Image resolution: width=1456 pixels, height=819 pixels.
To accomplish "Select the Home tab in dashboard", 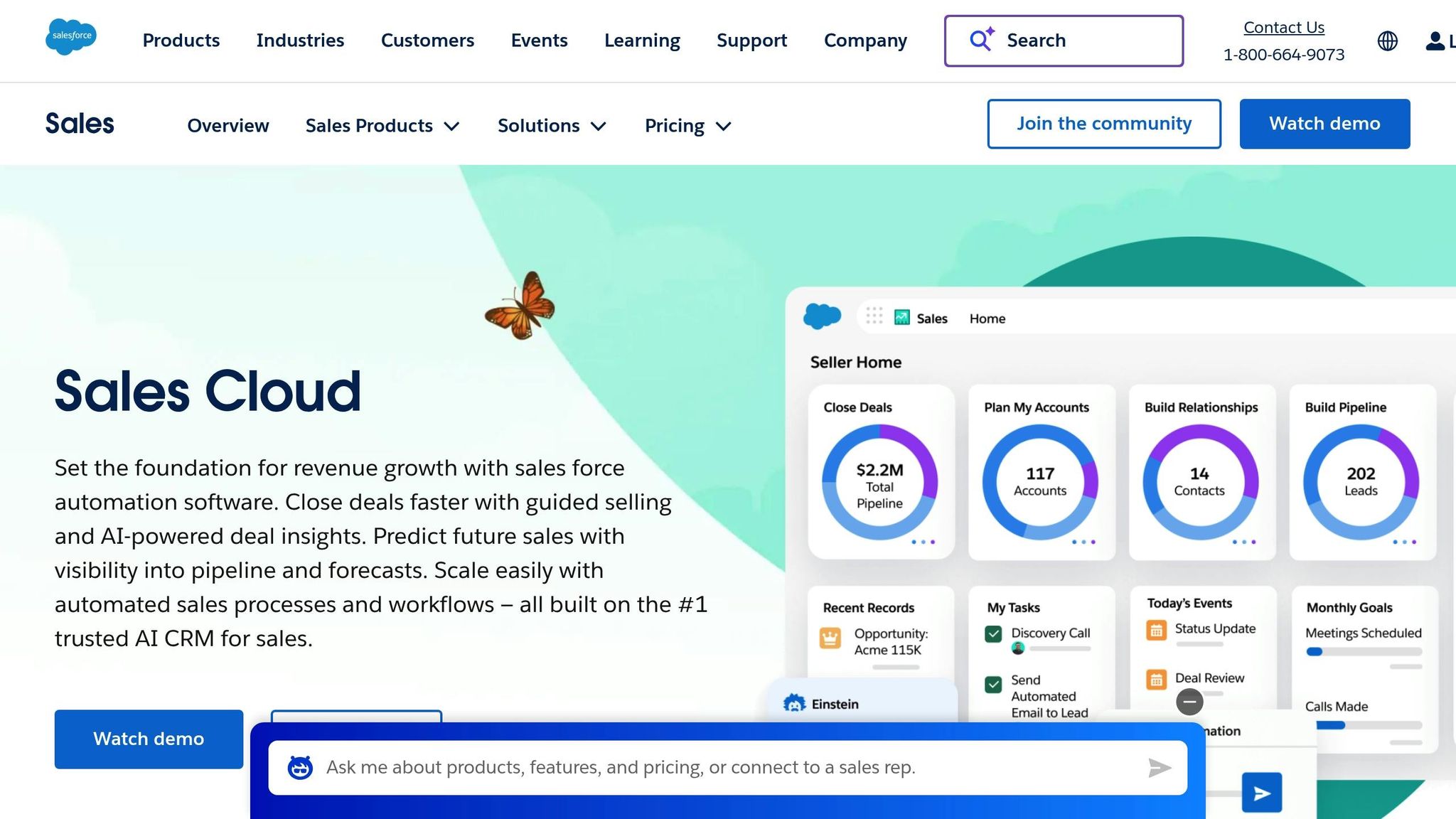I will tap(987, 318).
